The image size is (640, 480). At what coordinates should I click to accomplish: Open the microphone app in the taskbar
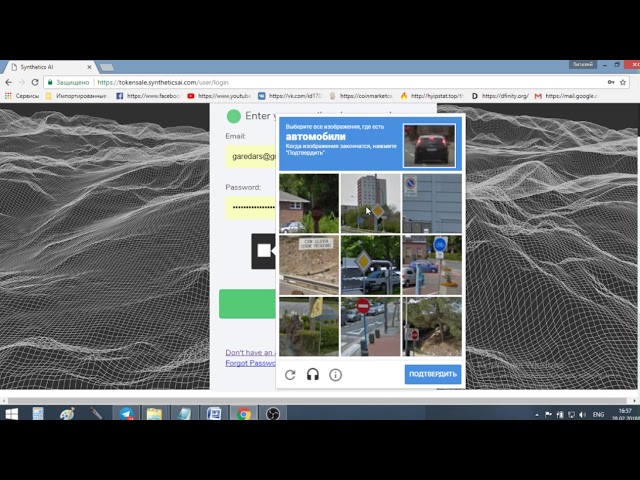pyautogui.click(x=96, y=414)
